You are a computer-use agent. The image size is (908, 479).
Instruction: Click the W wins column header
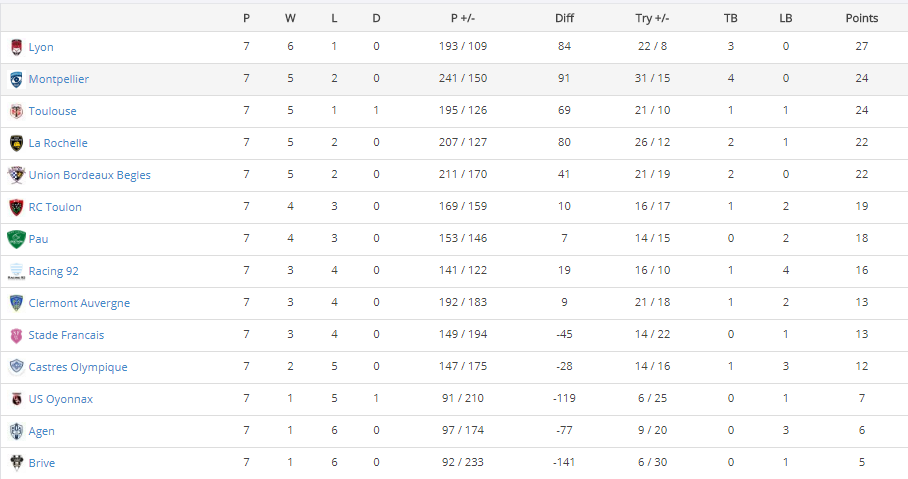pos(290,18)
